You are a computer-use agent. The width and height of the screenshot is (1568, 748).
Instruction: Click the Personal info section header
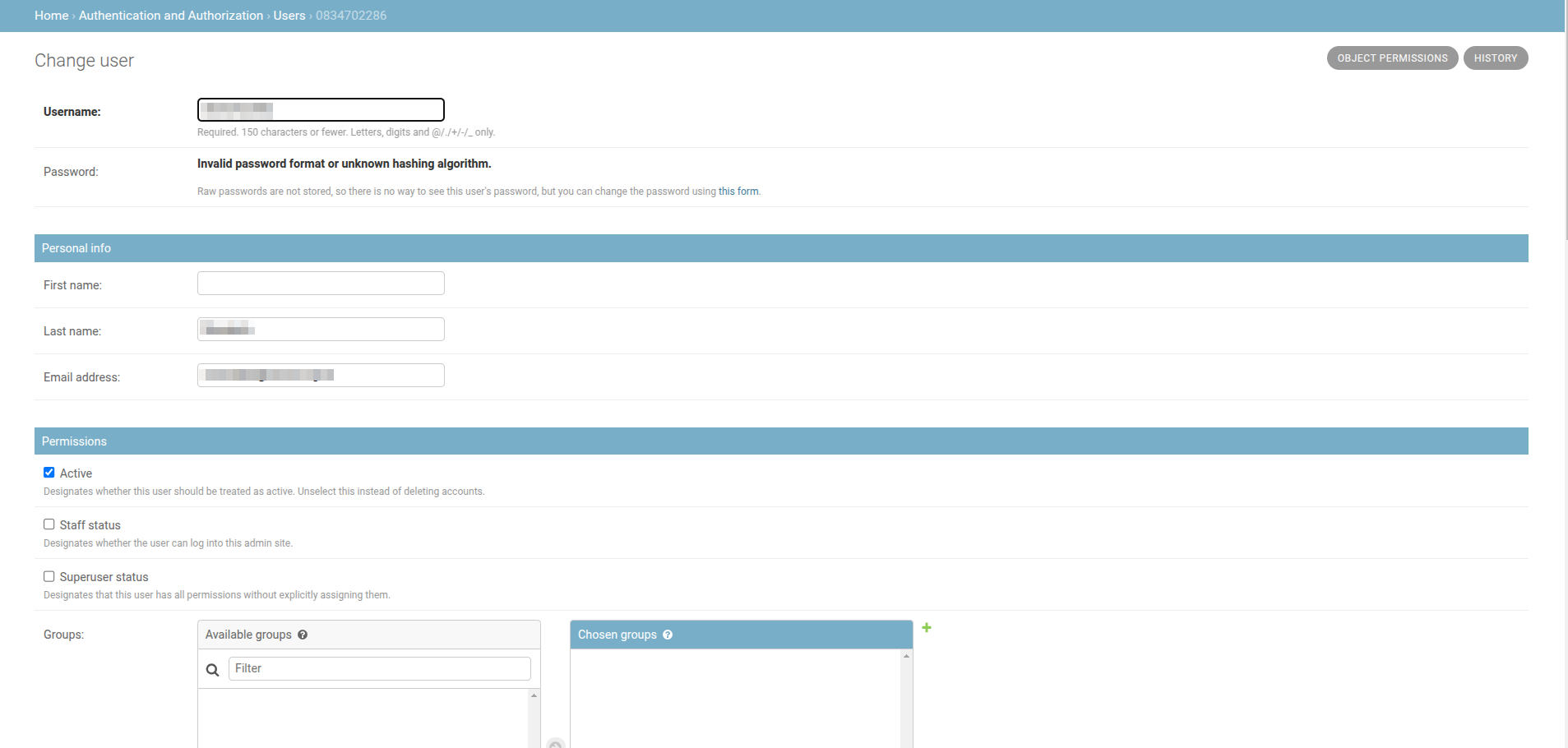coord(781,248)
